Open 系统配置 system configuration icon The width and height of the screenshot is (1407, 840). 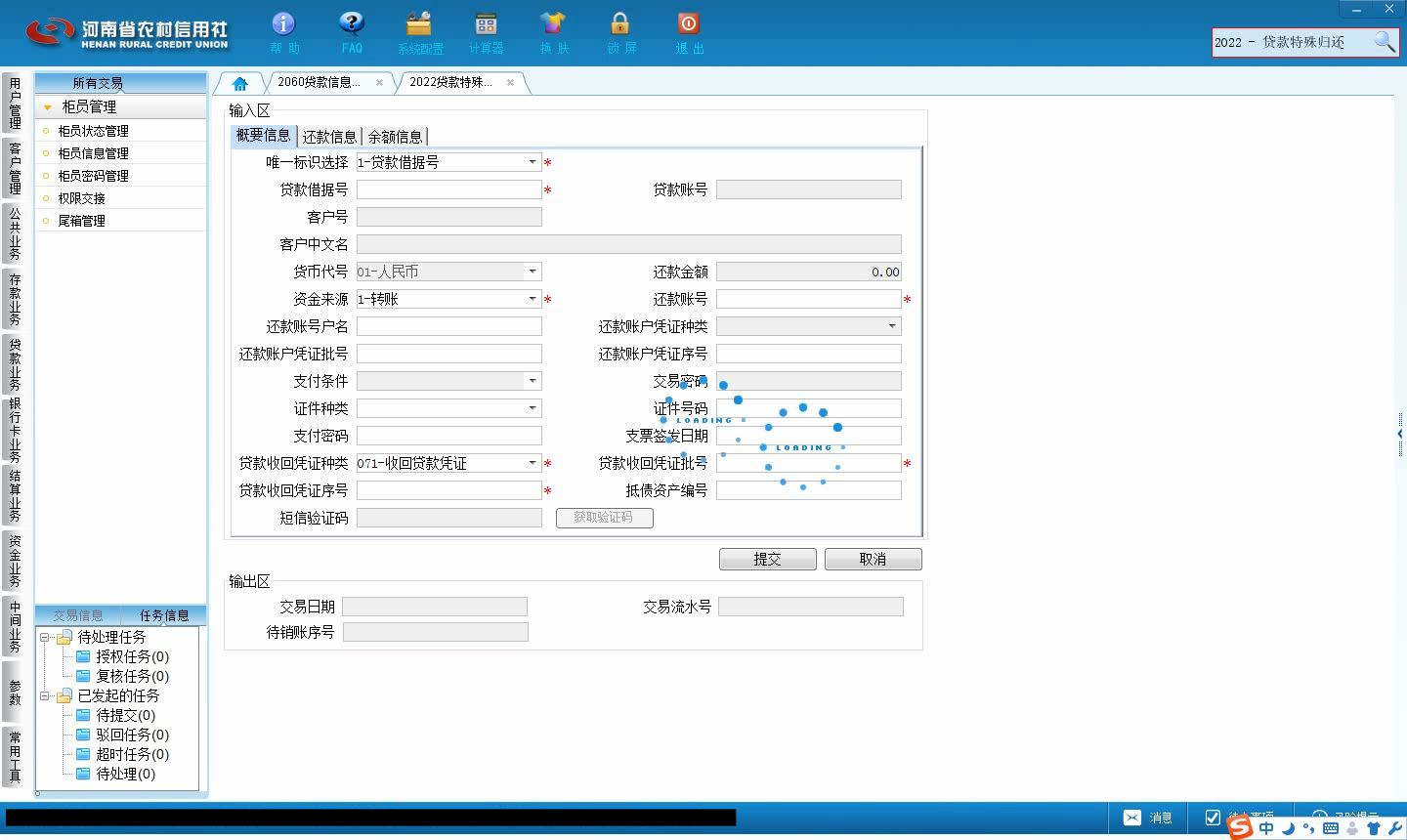419,23
